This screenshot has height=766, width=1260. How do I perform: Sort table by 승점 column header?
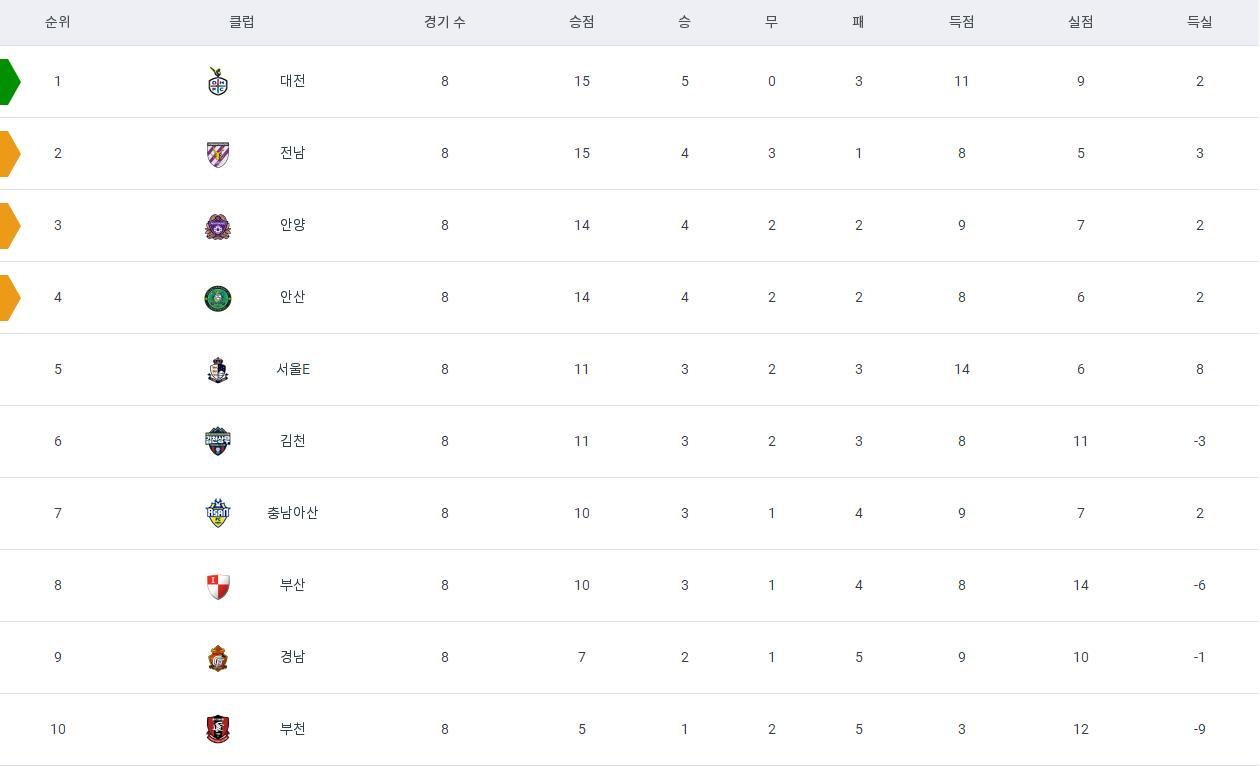pos(582,22)
